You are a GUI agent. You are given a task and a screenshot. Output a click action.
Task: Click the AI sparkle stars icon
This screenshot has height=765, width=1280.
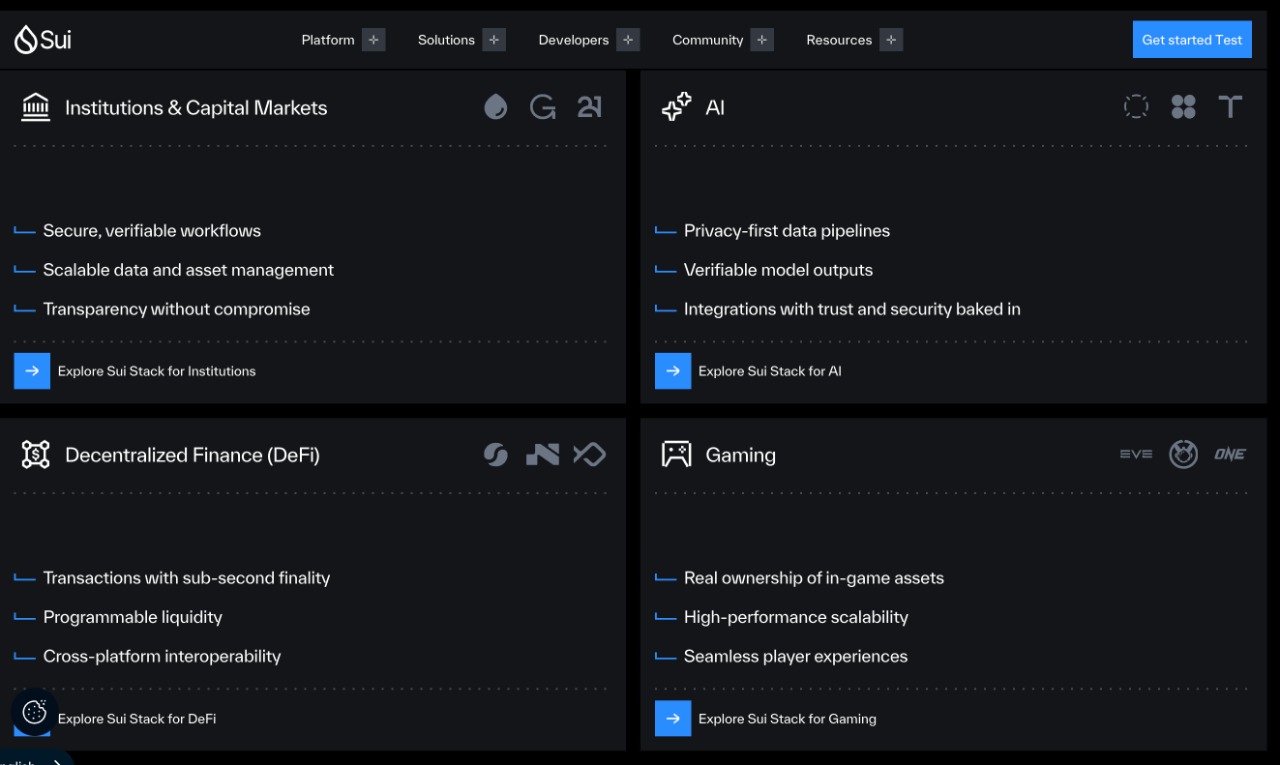click(x=677, y=107)
